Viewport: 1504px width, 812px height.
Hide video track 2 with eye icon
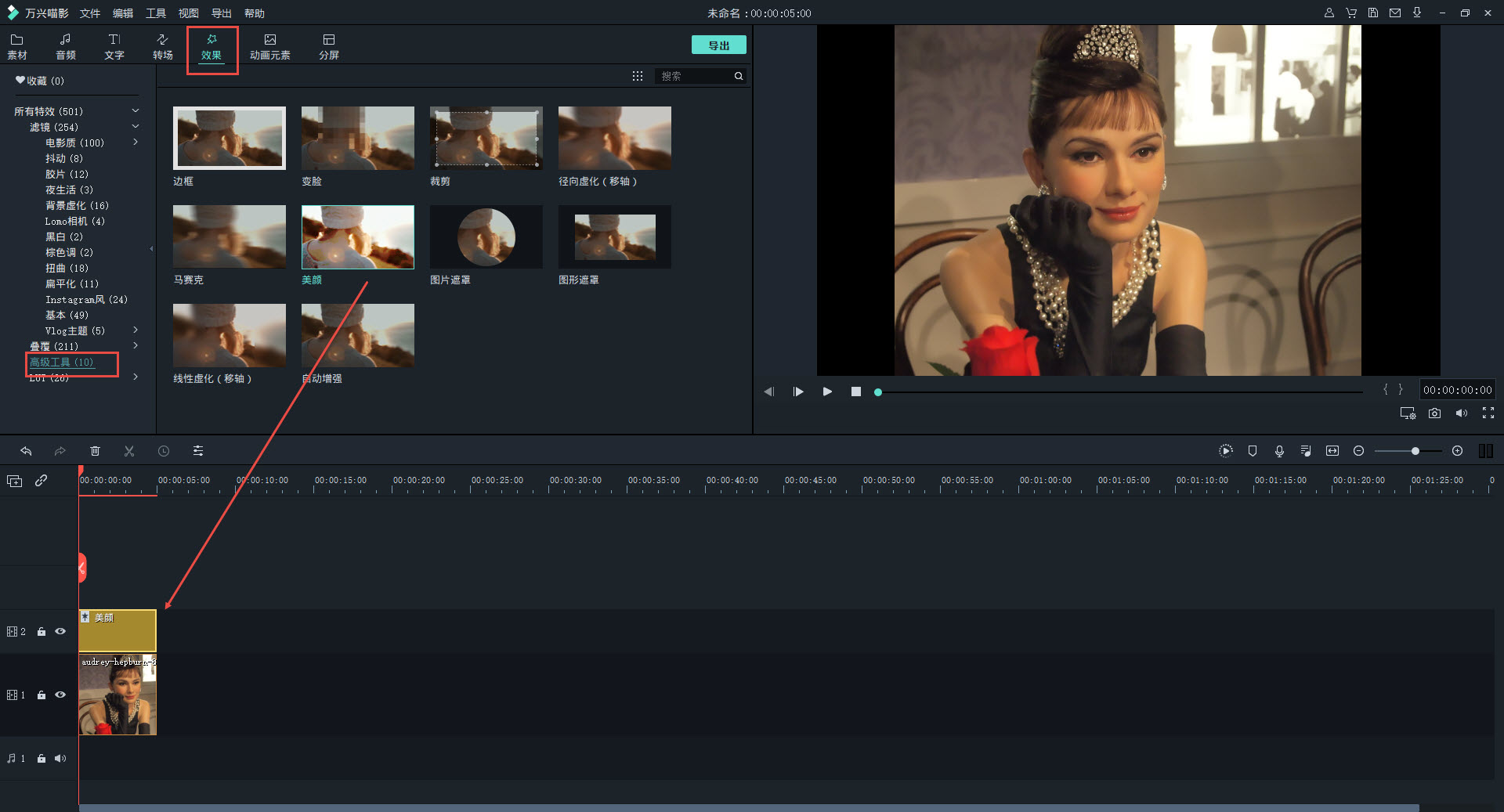tap(60, 631)
